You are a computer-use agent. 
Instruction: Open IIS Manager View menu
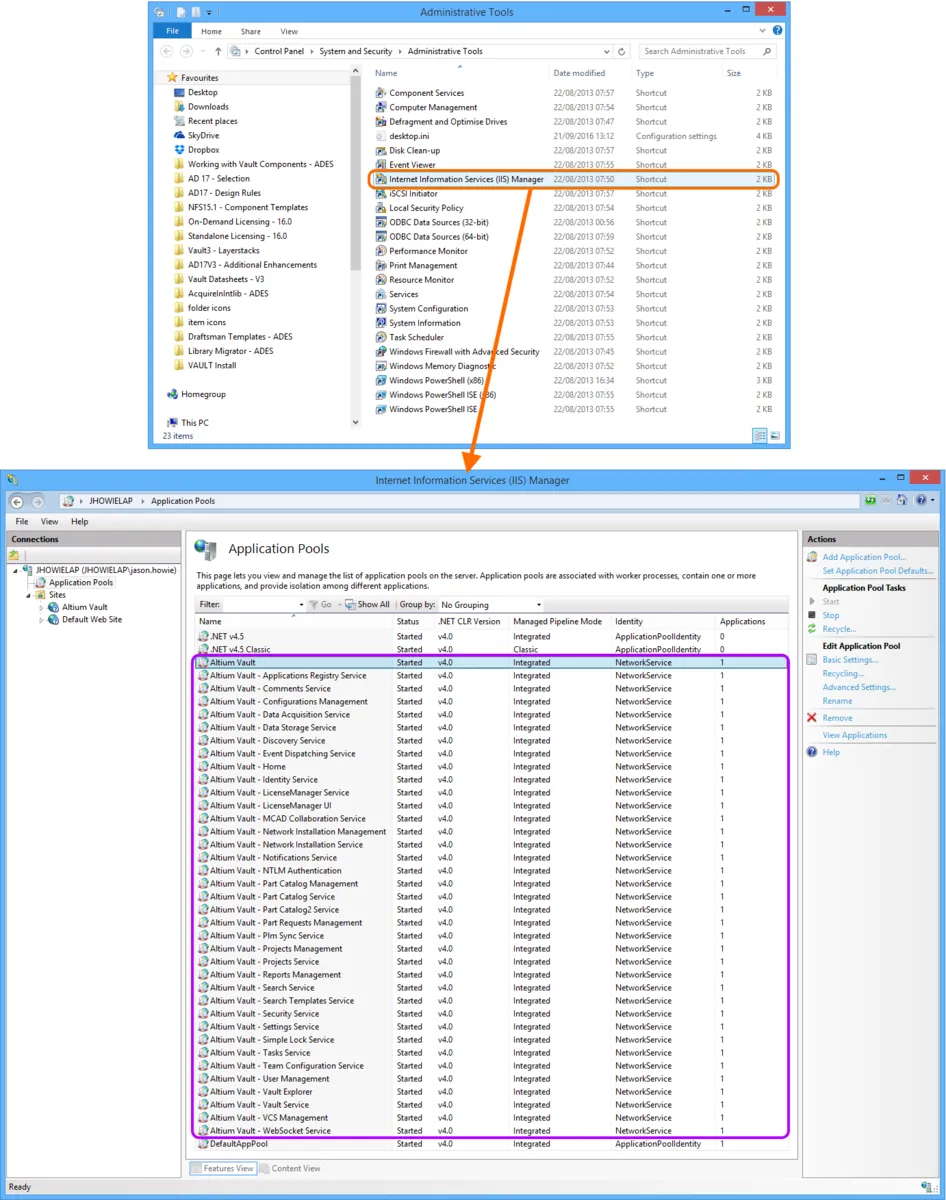pyautogui.click(x=49, y=521)
